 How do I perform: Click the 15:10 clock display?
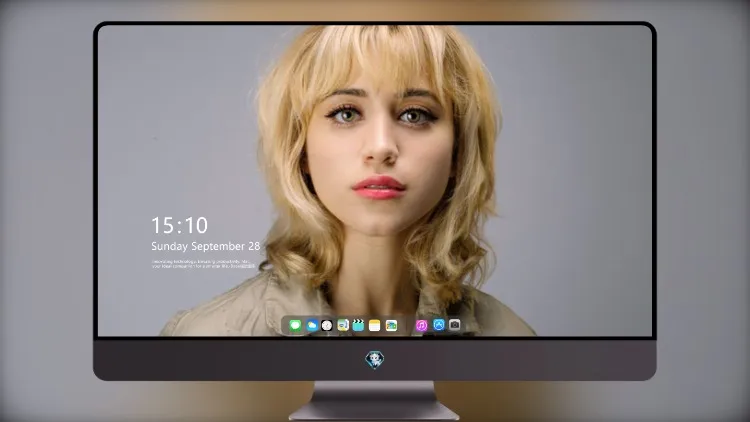pos(179,225)
